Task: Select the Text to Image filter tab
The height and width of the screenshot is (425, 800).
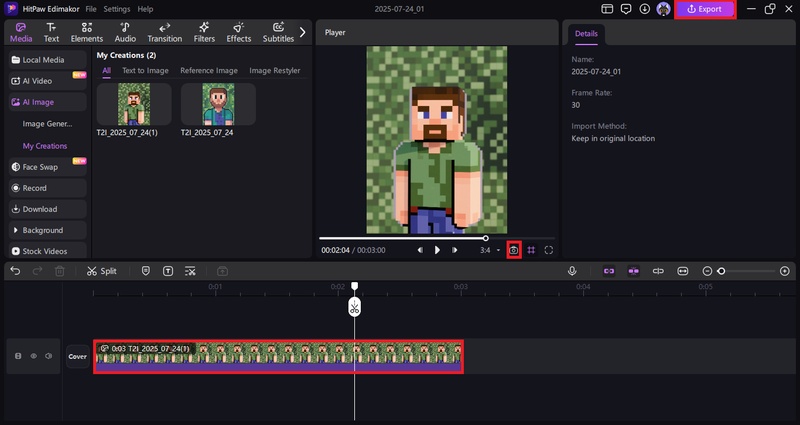Action: (x=145, y=70)
